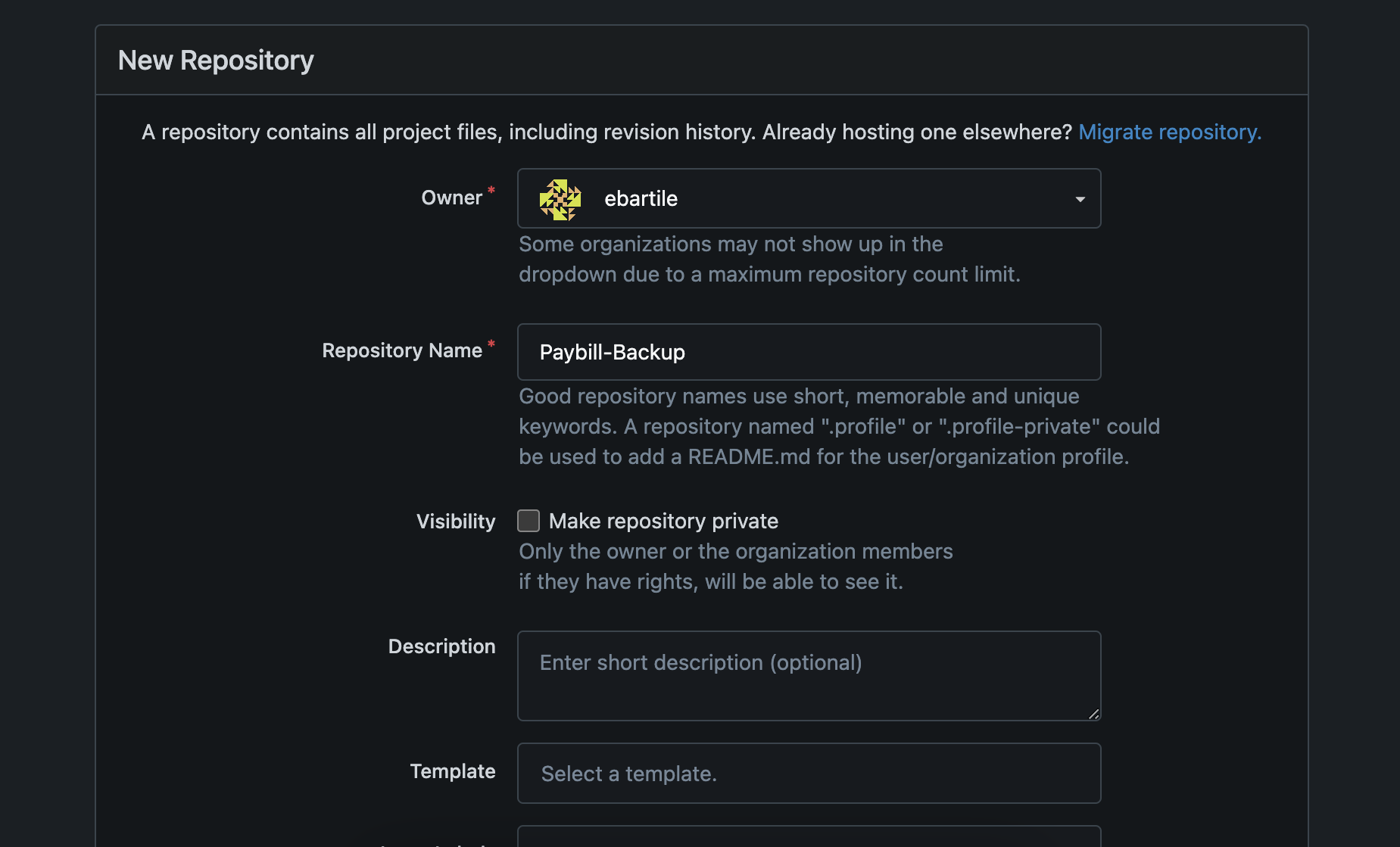The width and height of the screenshot is (1400, 847).
Task: Click the Description field label
Action: (441, 646)
